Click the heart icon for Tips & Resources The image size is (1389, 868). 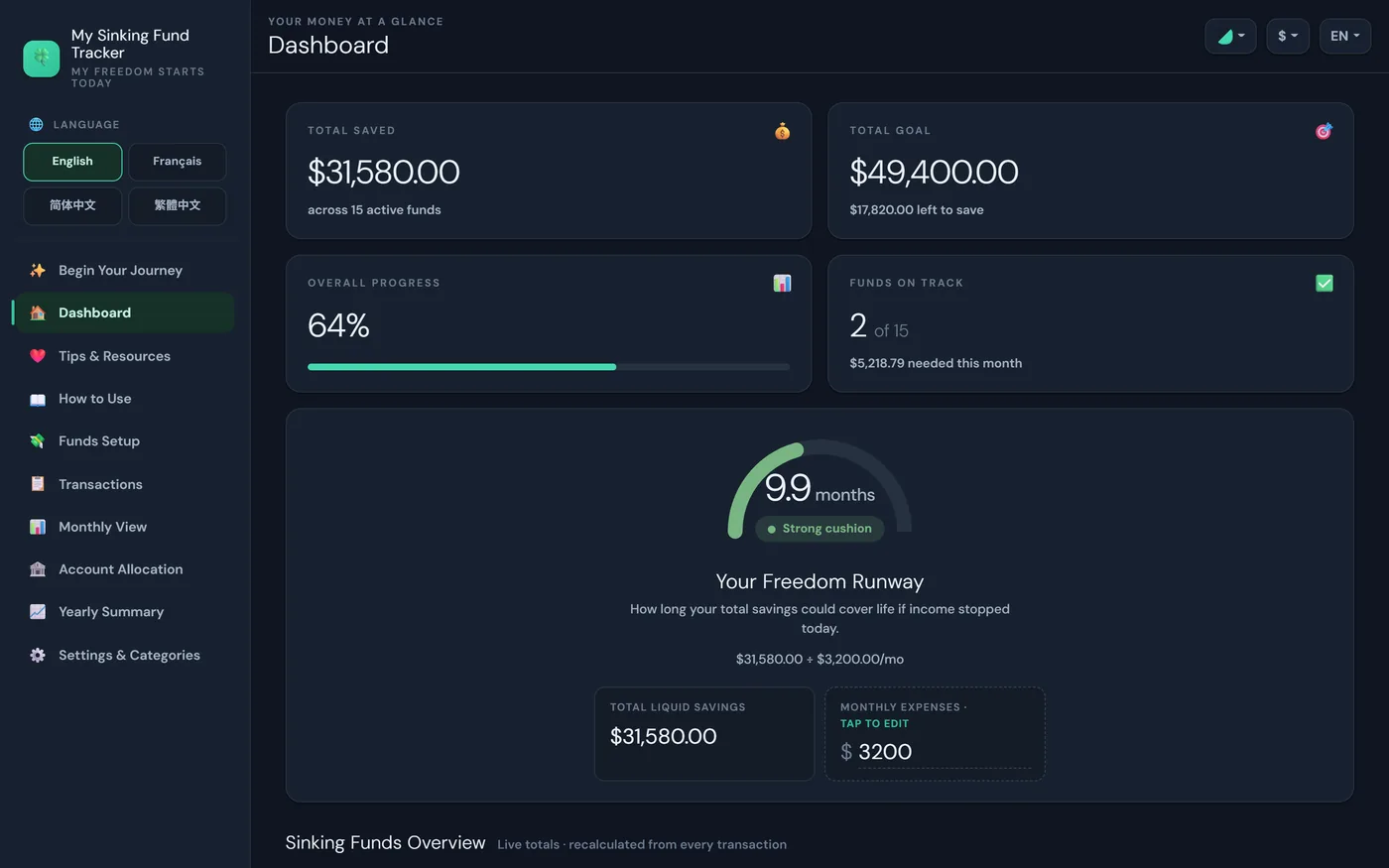[38, 356]
